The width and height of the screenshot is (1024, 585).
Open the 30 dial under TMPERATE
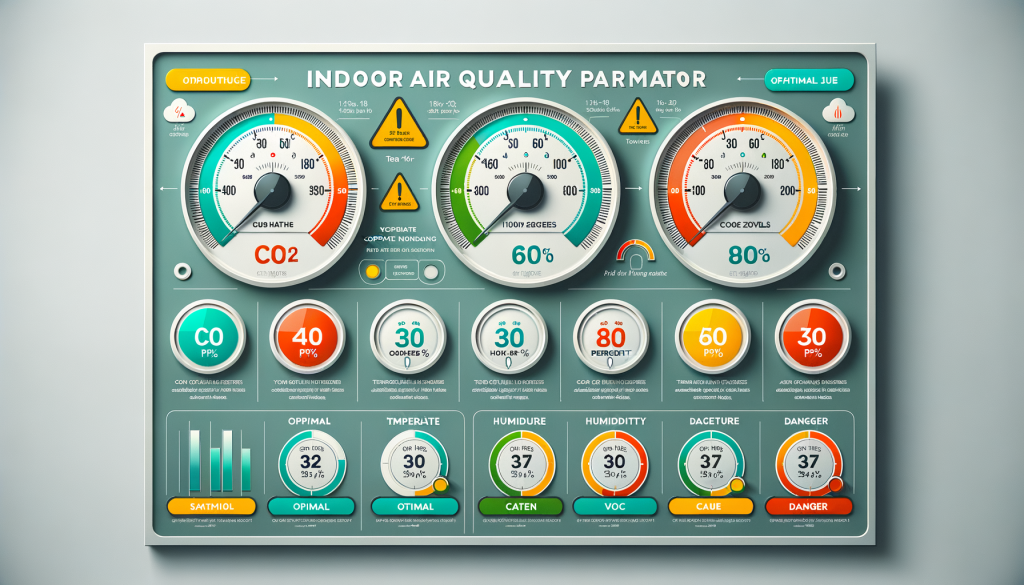(414, 463)
